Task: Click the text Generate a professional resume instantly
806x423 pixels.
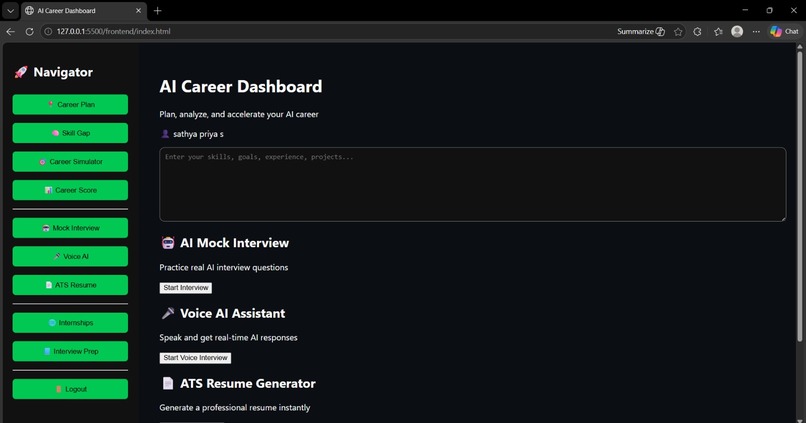Action: coord(235,408)
